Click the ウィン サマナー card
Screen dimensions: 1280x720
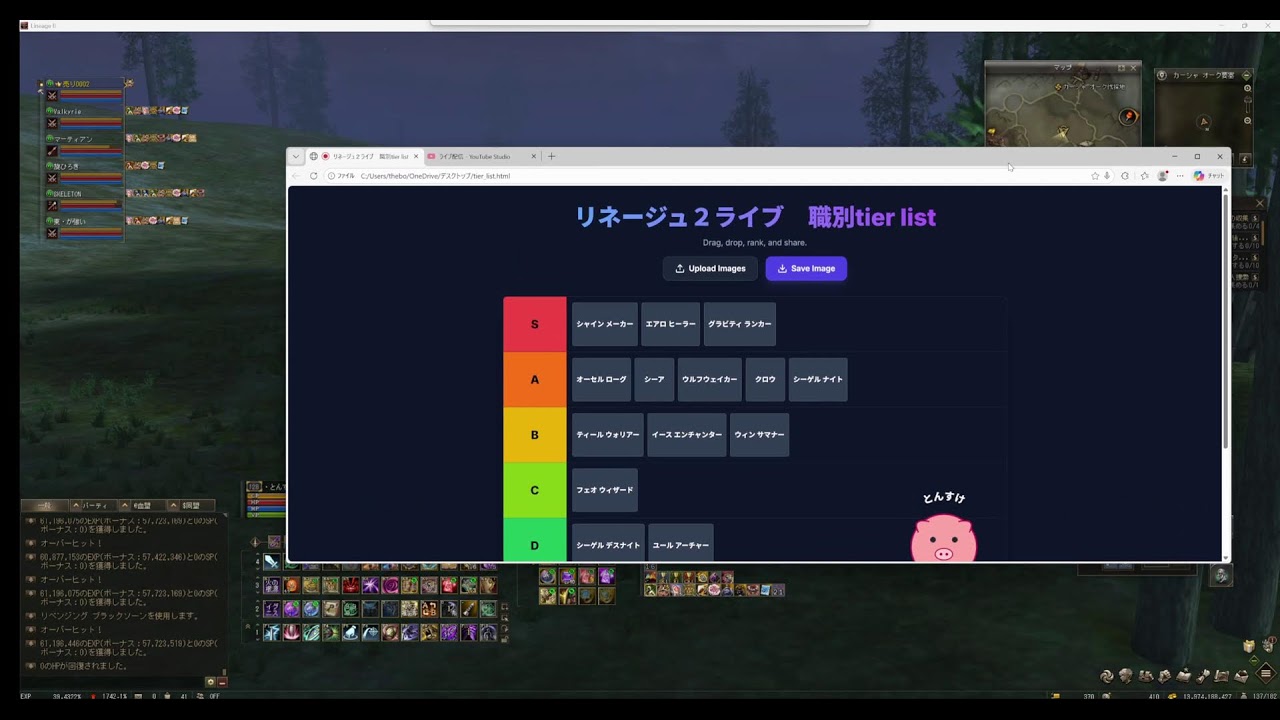tap(759, 435)
